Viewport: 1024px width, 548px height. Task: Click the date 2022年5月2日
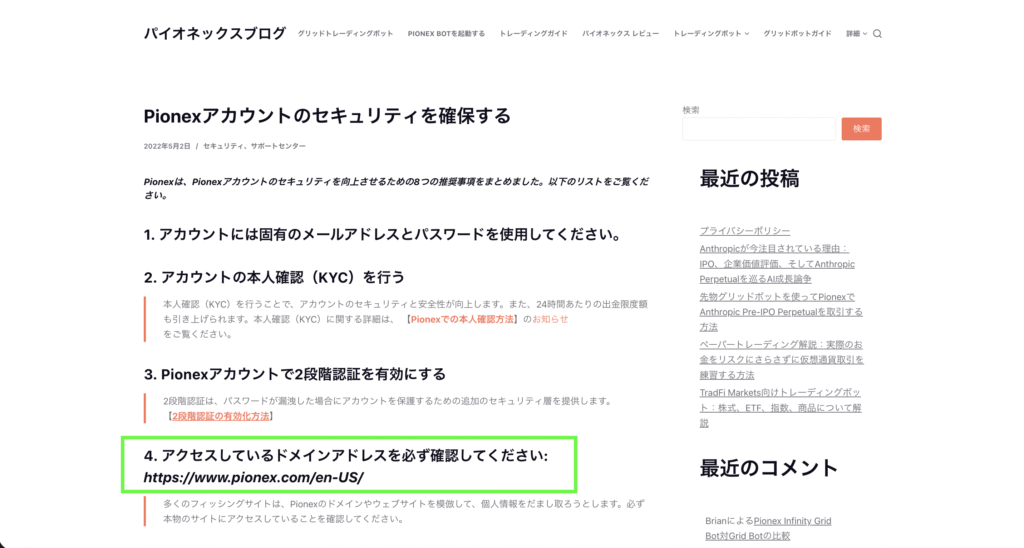[167, 146]
